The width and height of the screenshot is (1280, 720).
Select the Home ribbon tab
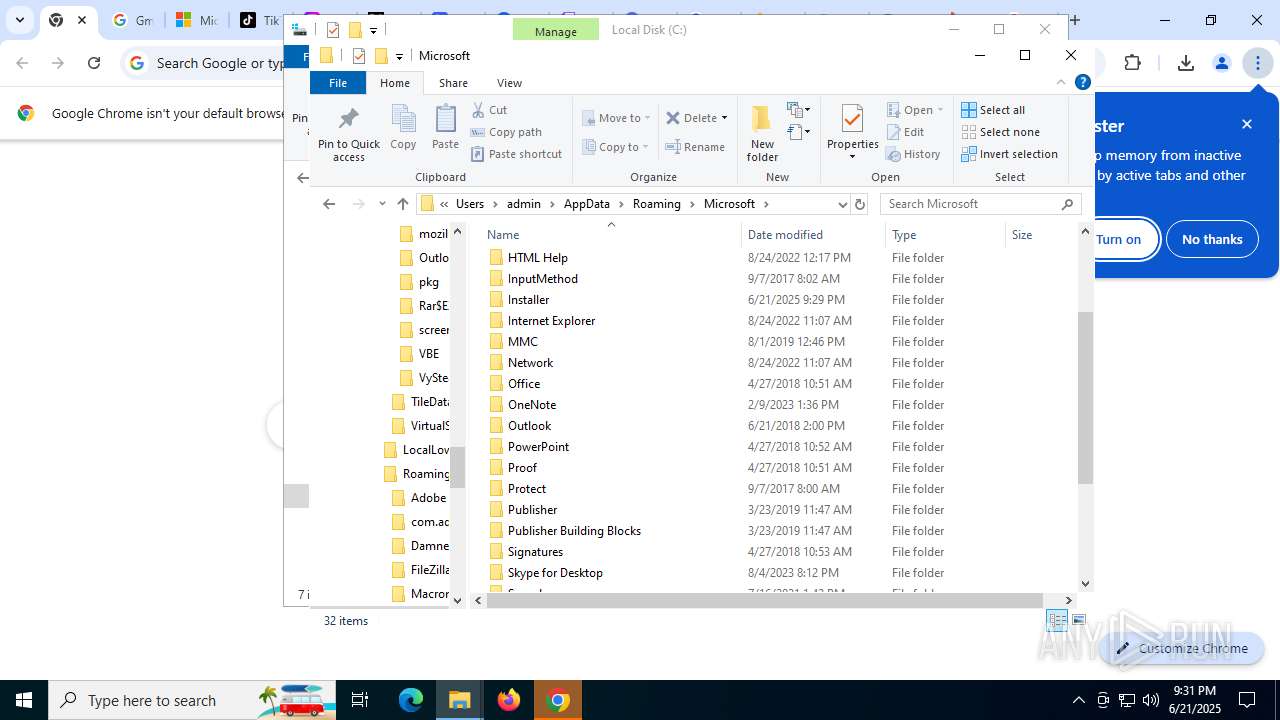(x=395, y=83)
